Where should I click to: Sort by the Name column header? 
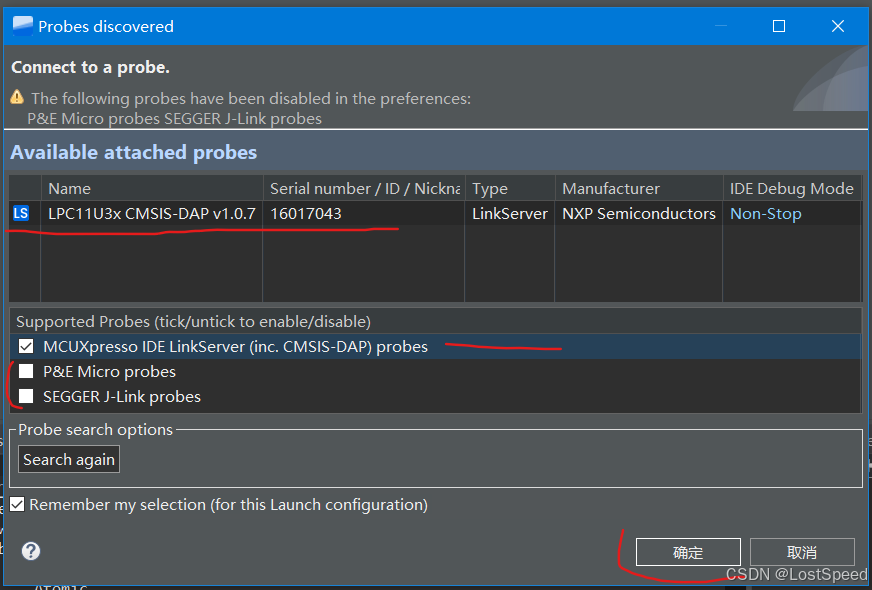click(x=152, y=189)
